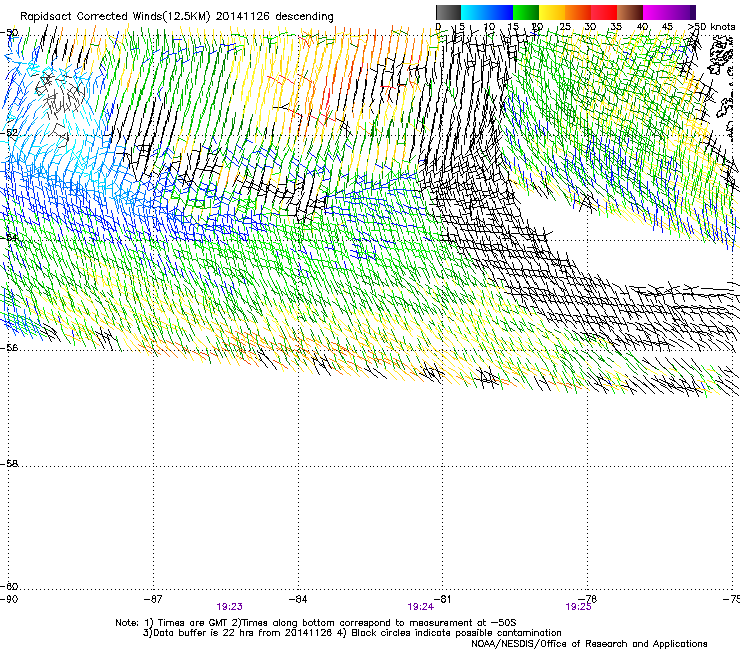Click the Data buffer is 22 hrs note
The image size is (740, 650).
coord(237,633)
